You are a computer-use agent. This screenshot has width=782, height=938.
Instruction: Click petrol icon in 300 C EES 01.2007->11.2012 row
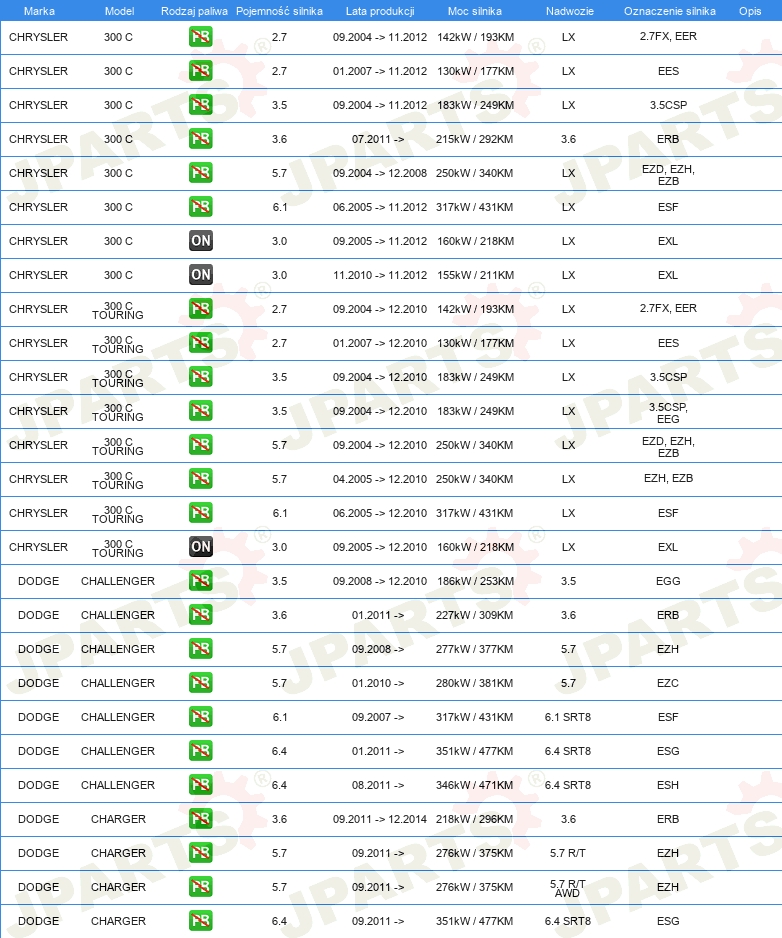(x=200, y=71)
